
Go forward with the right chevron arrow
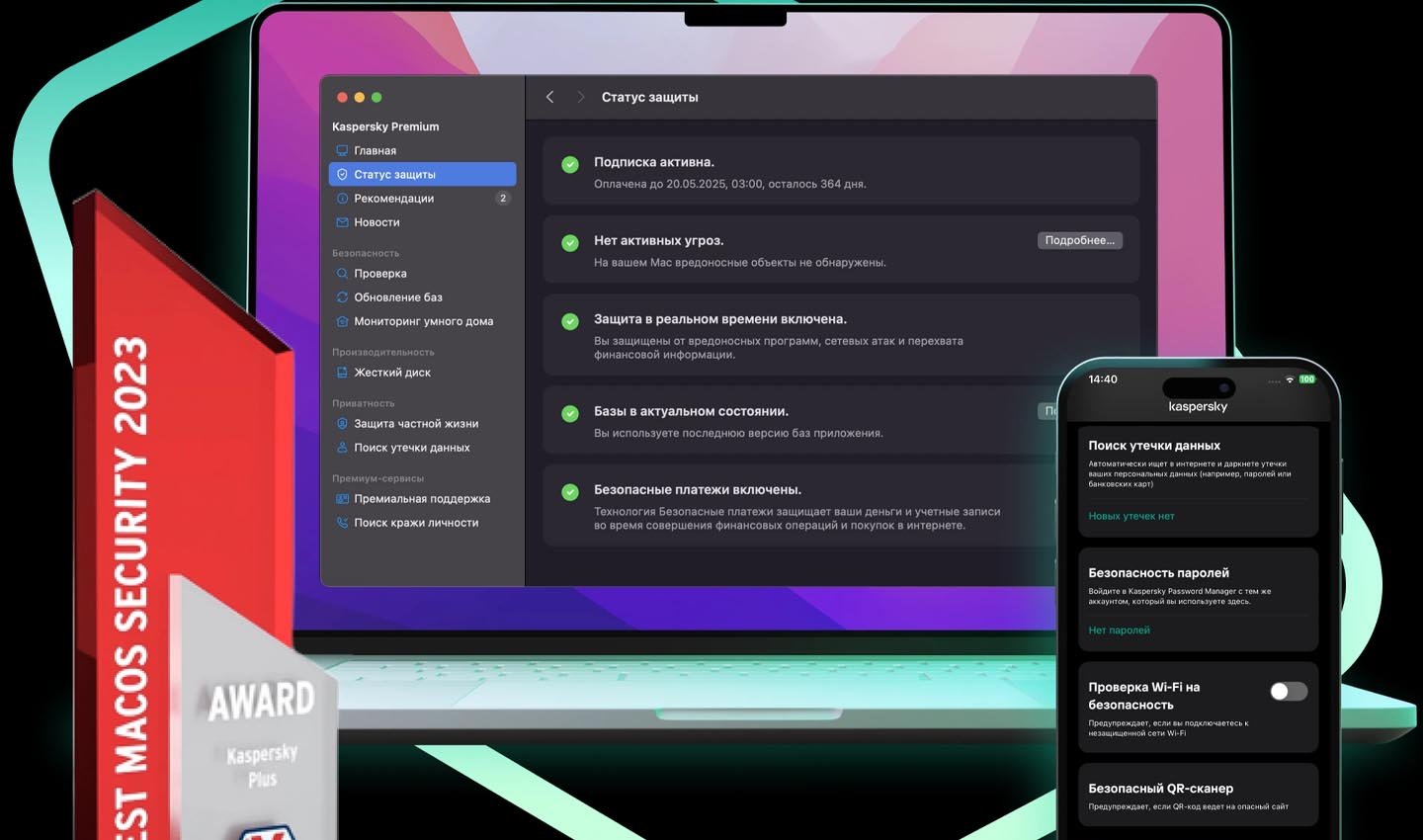coord(580,97)
